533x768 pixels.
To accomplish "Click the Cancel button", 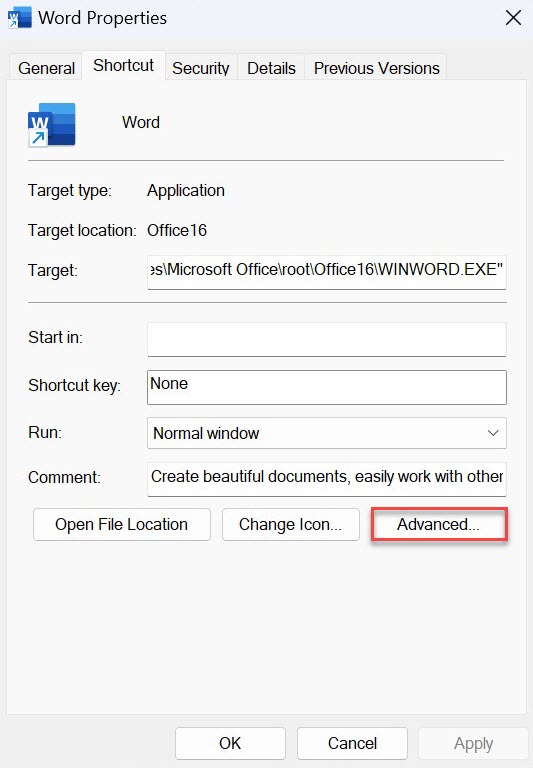I will pyautogui.click(x=352, y=743).
